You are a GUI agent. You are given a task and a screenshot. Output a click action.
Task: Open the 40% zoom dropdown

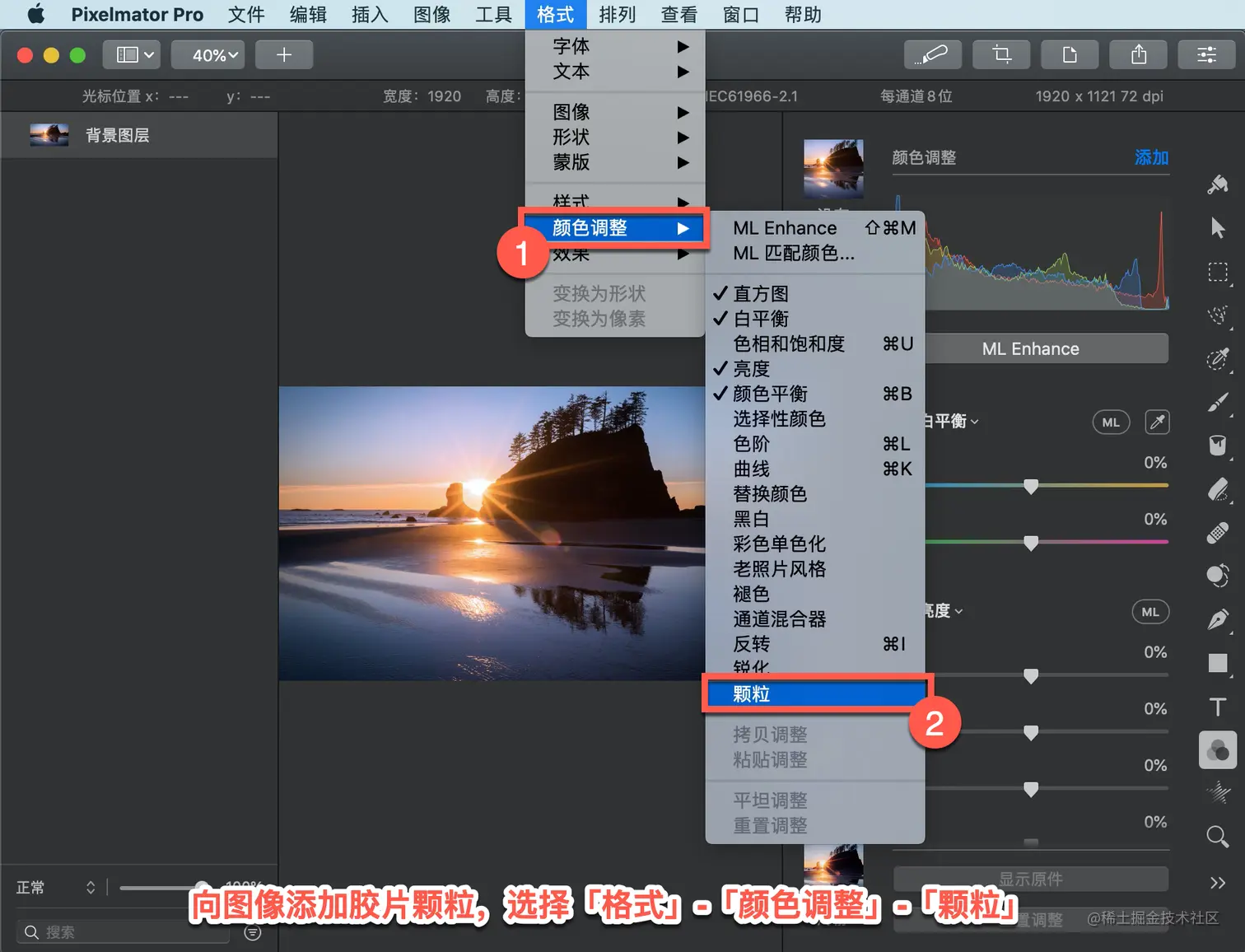[207, 54]
